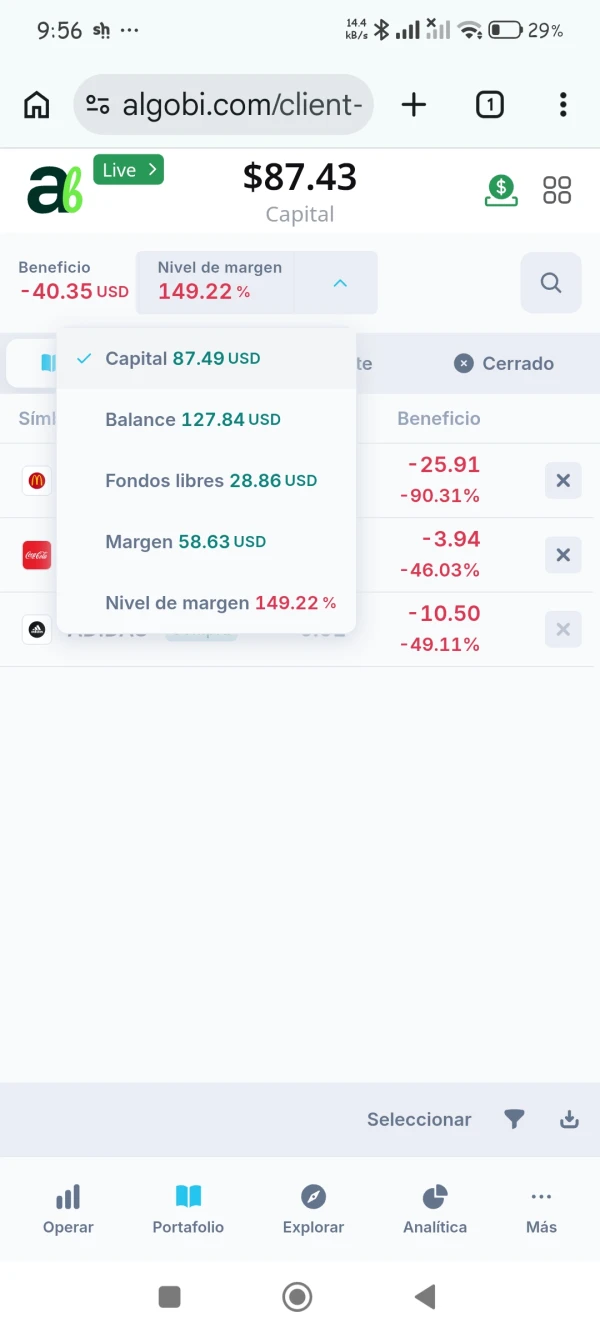Open the four-squares grid menu icon
This screenshot has height=1333, width=600.
557,190
